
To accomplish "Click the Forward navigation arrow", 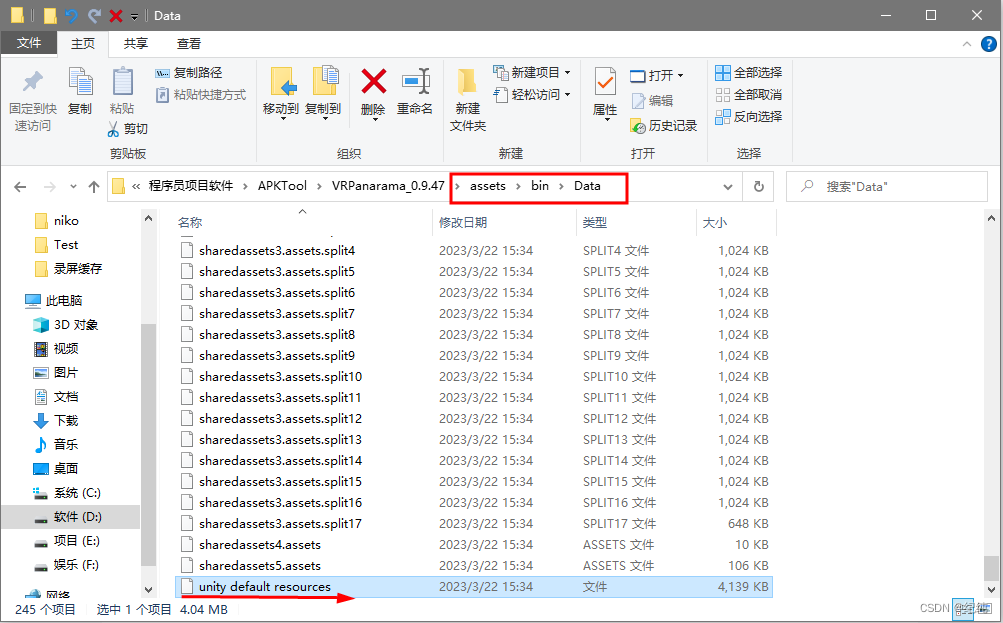I will coord(49,187).
